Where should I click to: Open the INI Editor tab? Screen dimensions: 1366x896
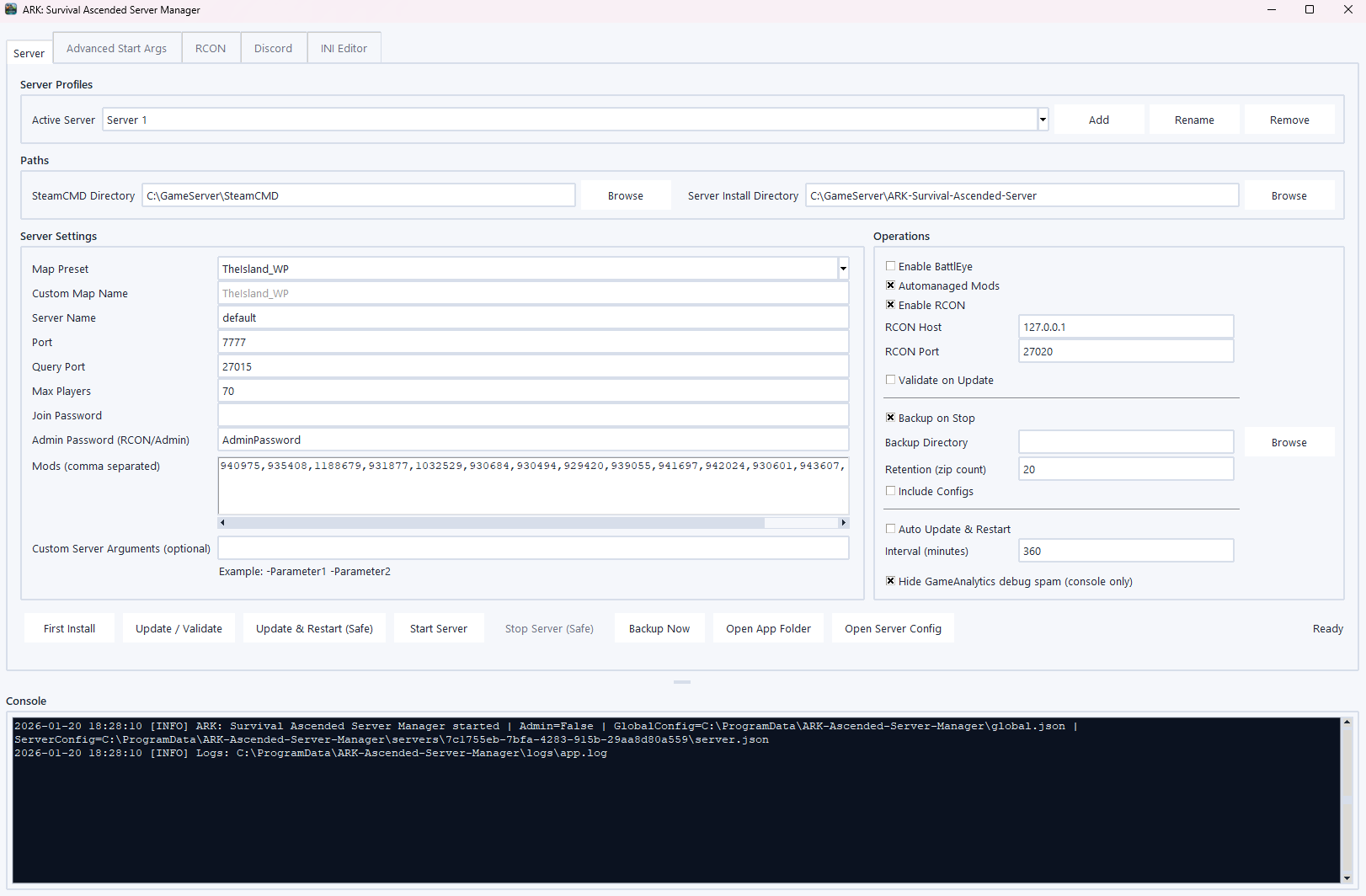coord(344,48)
